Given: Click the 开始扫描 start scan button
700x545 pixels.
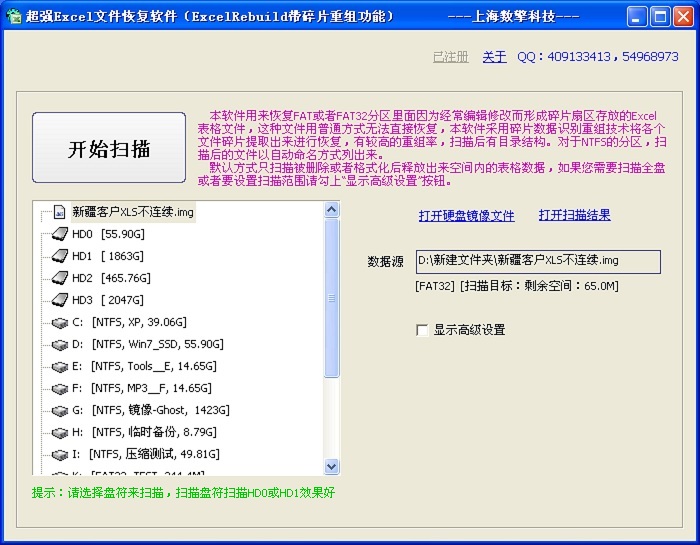Looking at the screenshot, I should point(109,147).
